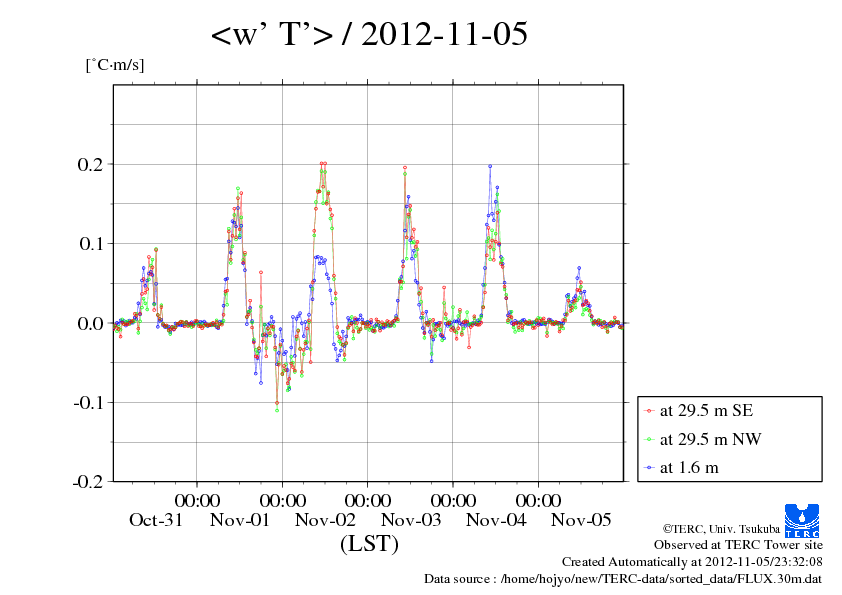Click the -0.2 y-axis tick label
842x595 pixels.
coord(88,482)
